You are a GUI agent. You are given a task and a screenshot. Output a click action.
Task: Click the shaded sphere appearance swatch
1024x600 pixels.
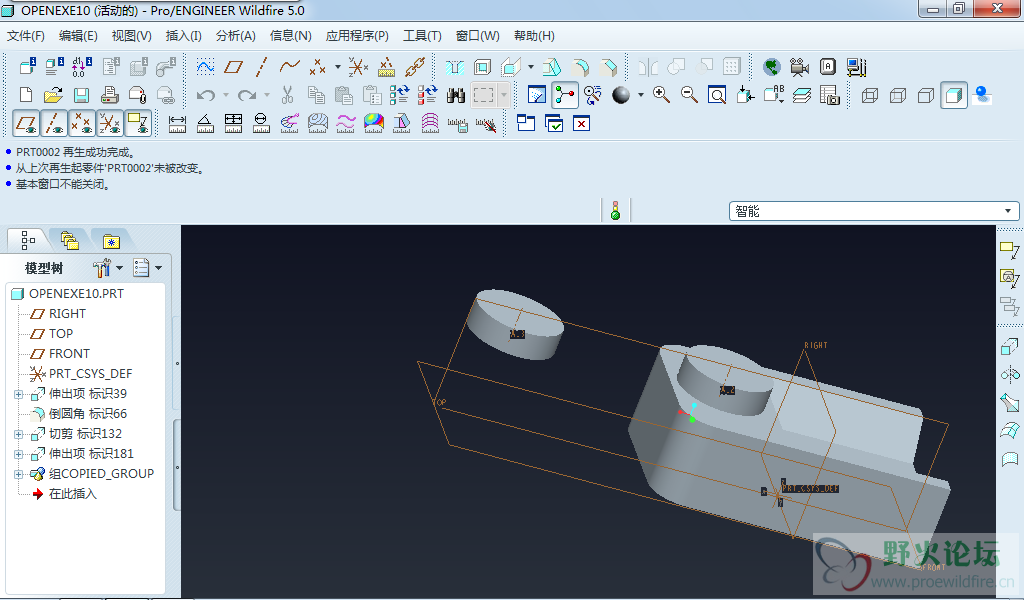[620, 95]
